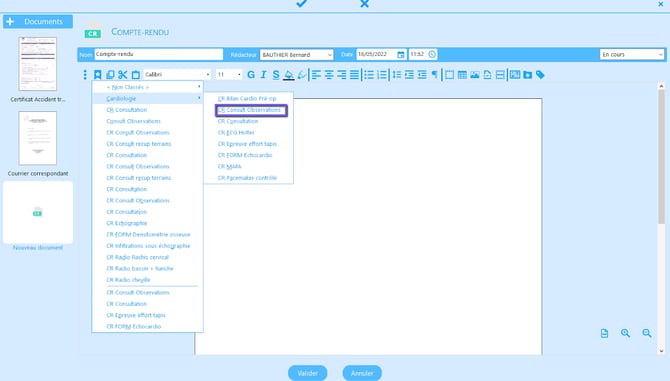
Task: Expand the Non Classés submenu
Action: (147, 87)
